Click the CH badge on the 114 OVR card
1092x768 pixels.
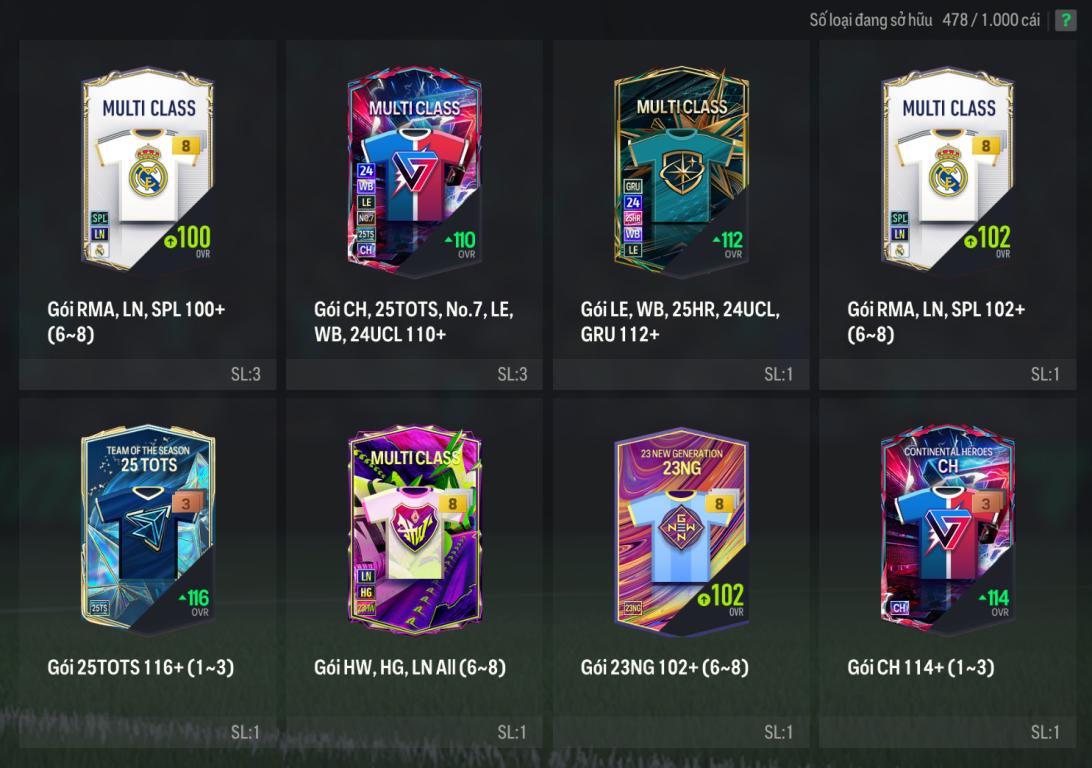pos(899,607)
